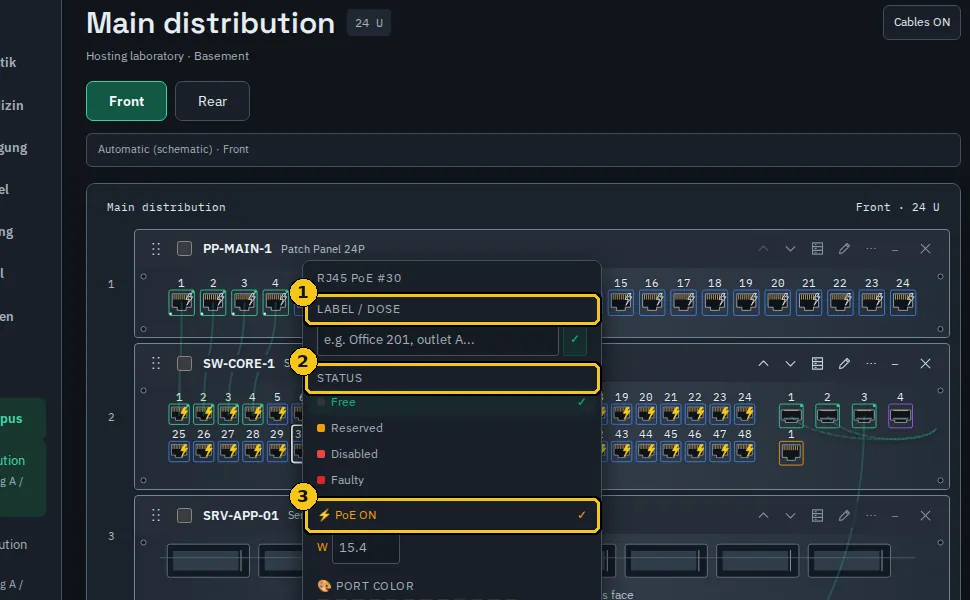Edit SRV-APP-01 with the pencil icon
Screen dimensions: 970x600
click(844, 516)
